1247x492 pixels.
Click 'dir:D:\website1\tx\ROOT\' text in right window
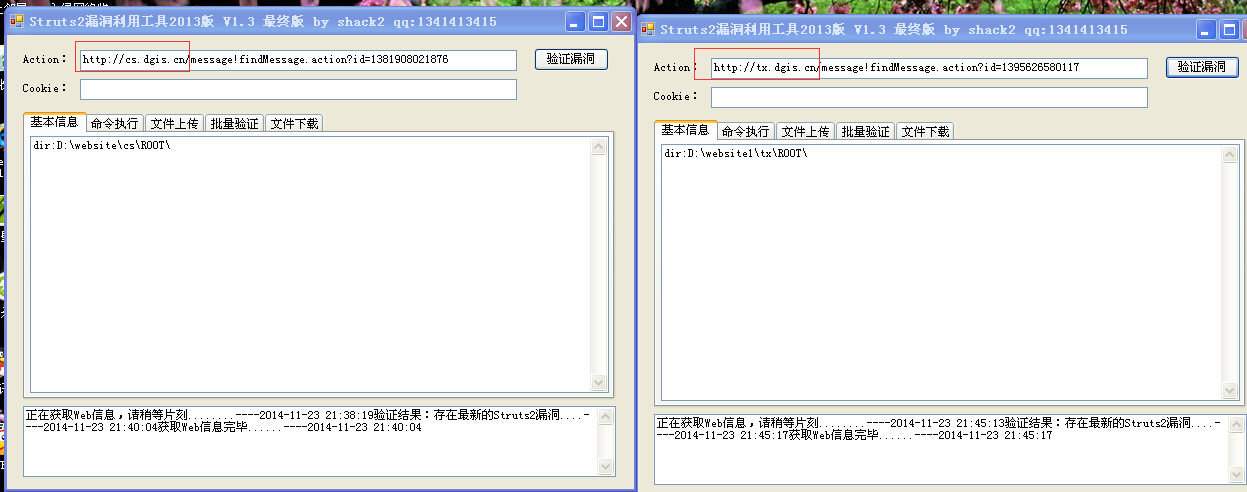coord(735,154)
